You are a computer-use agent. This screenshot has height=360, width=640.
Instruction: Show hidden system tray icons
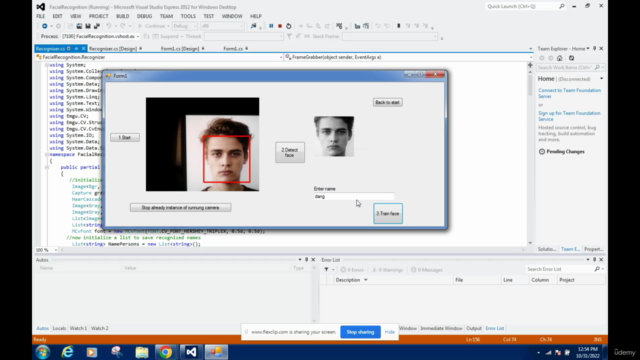point(538,352)
